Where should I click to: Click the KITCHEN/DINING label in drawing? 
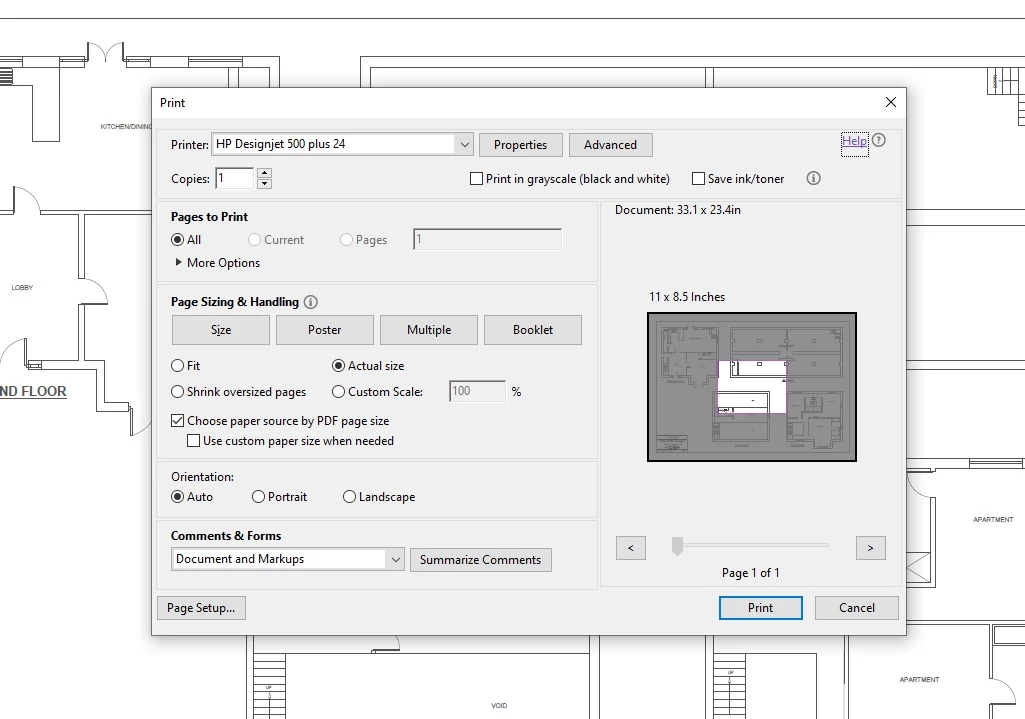pos(126,126)
